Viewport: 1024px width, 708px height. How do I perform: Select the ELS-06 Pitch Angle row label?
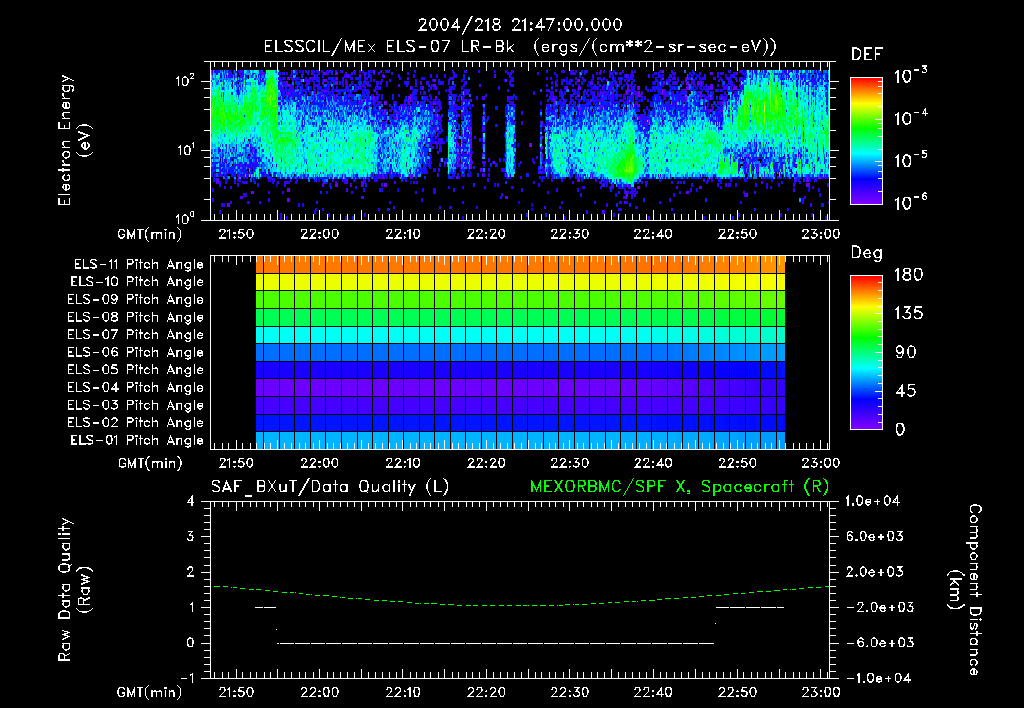(135, 353)
